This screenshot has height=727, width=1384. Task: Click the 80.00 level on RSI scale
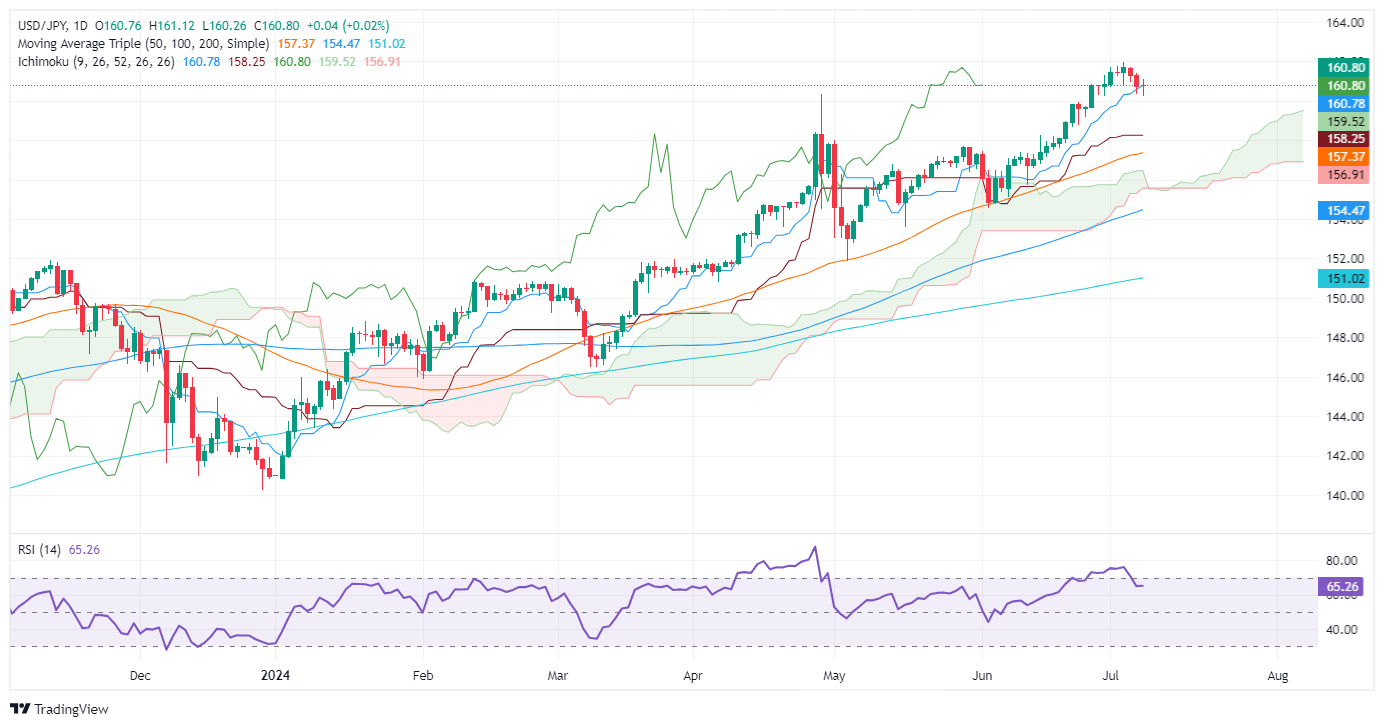1344,560
